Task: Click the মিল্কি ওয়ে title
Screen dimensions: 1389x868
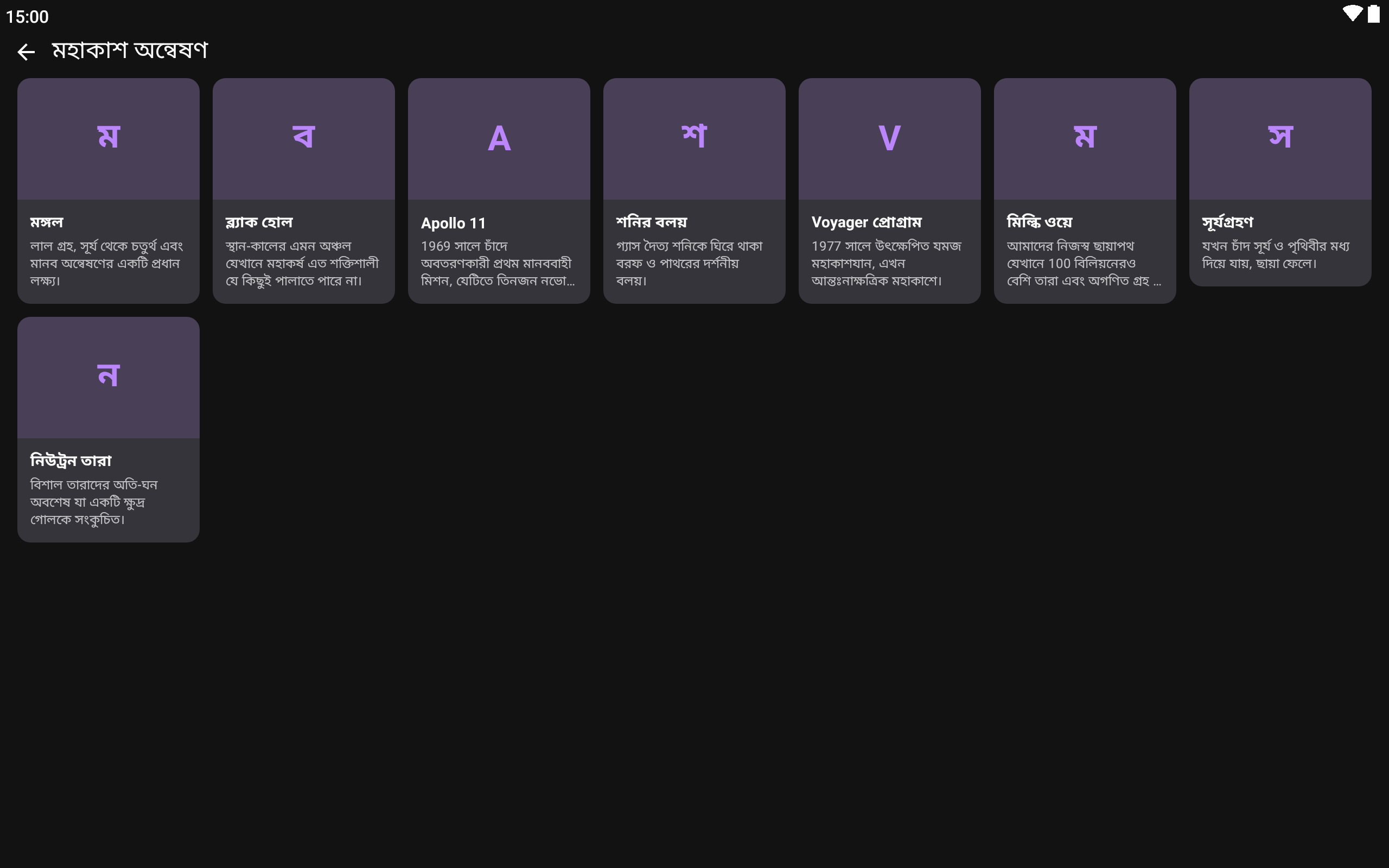Action: (x=1040, y=222)
